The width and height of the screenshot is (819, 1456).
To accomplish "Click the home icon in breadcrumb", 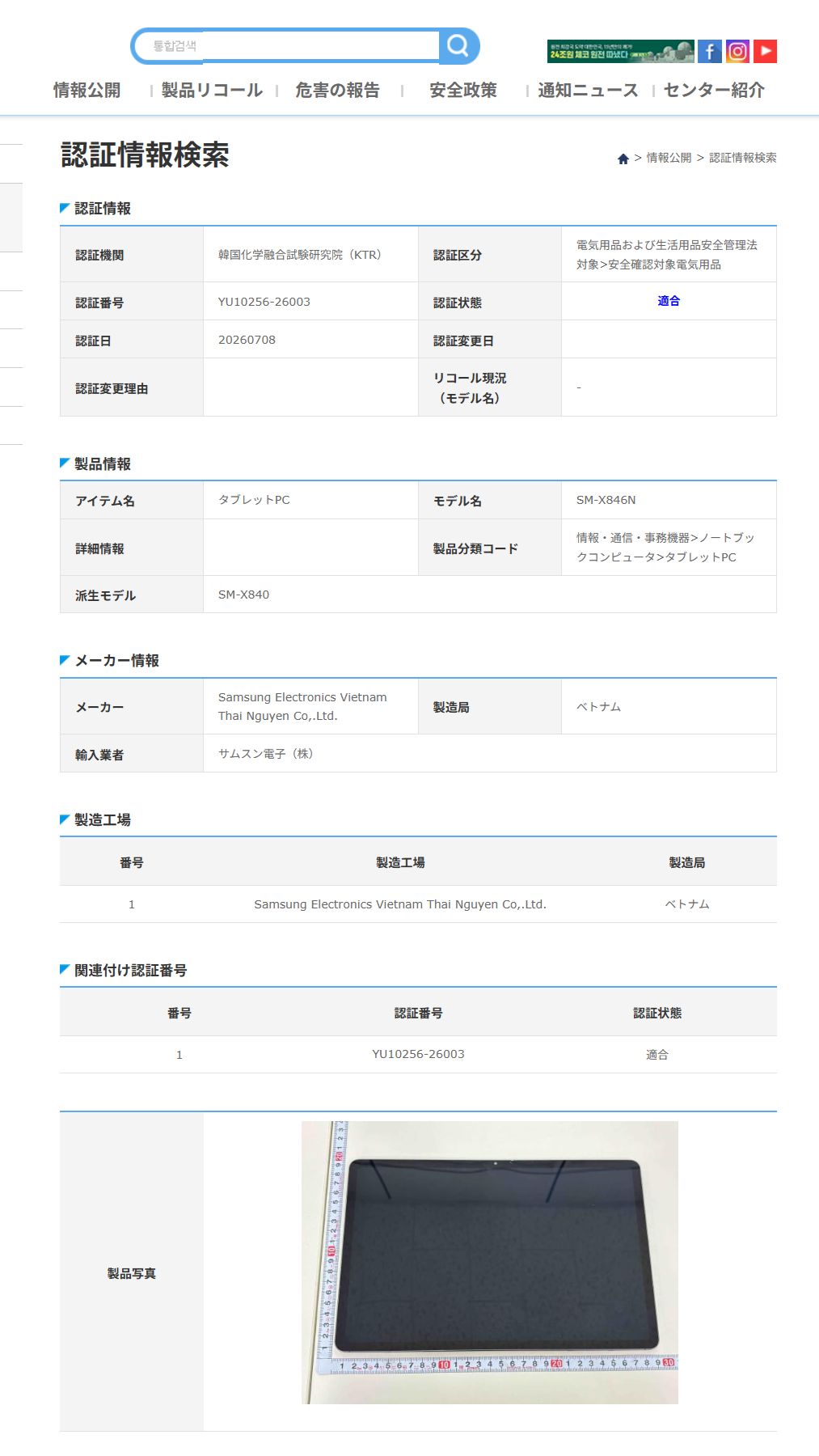I will 623,159.
